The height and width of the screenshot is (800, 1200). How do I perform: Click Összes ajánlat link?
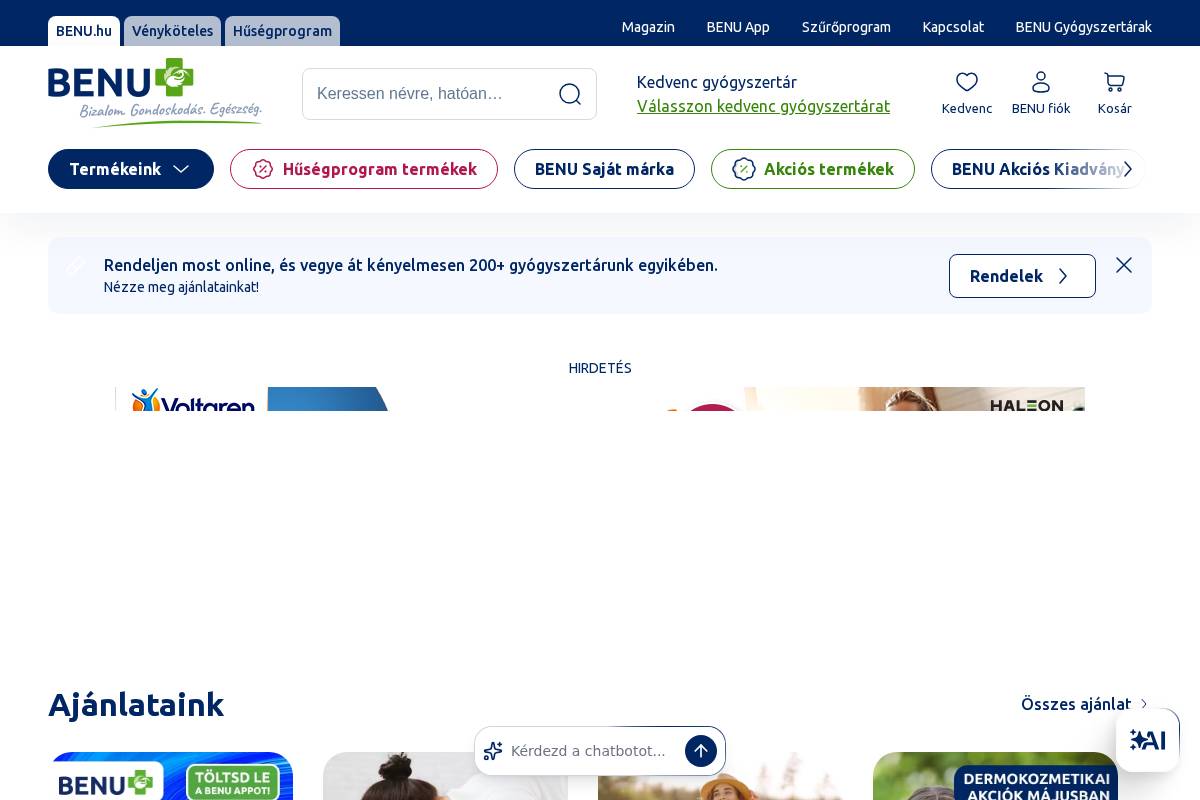click(x=1084, y=704)
